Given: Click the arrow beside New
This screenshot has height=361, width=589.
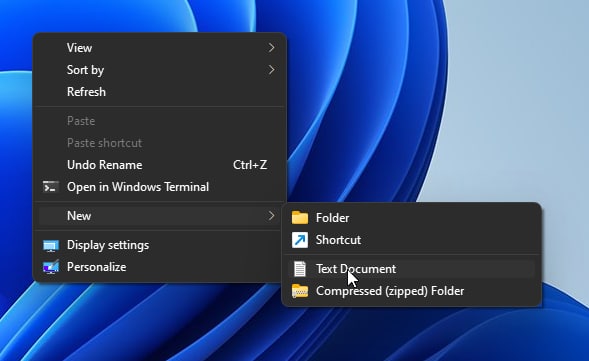Looking at the screenshot, I should click(271, 216).
